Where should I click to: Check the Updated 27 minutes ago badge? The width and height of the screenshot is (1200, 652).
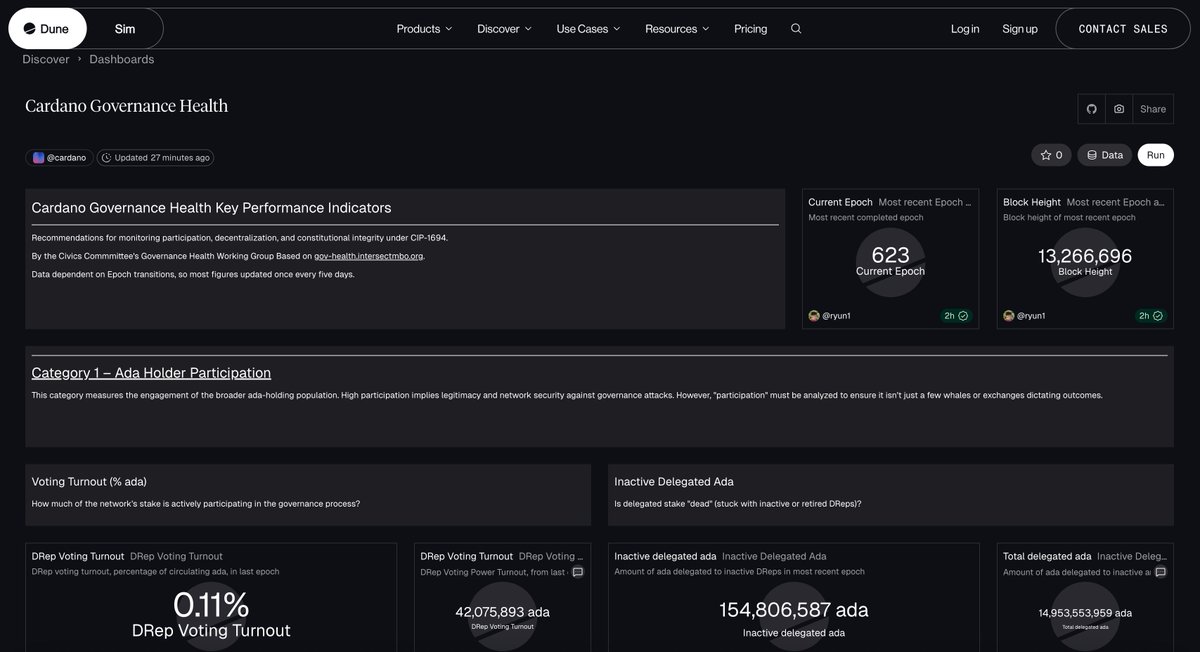point(155,158)
